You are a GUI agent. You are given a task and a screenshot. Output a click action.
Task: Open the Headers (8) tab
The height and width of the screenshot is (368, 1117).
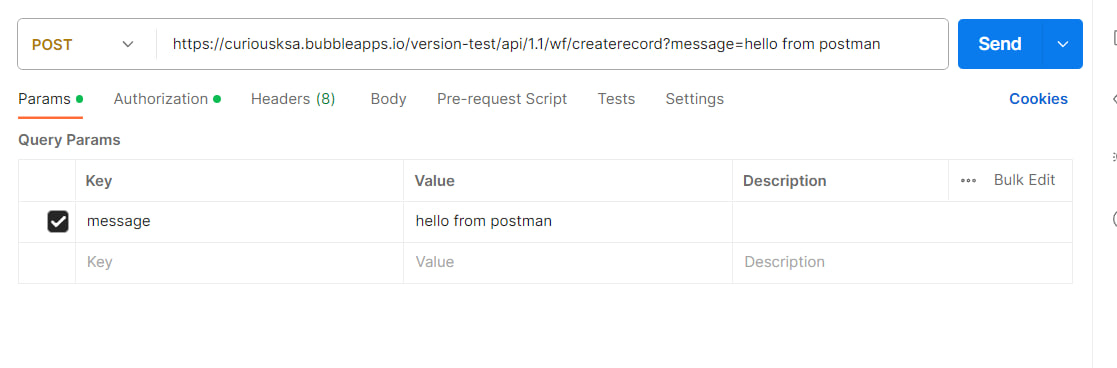293,99
